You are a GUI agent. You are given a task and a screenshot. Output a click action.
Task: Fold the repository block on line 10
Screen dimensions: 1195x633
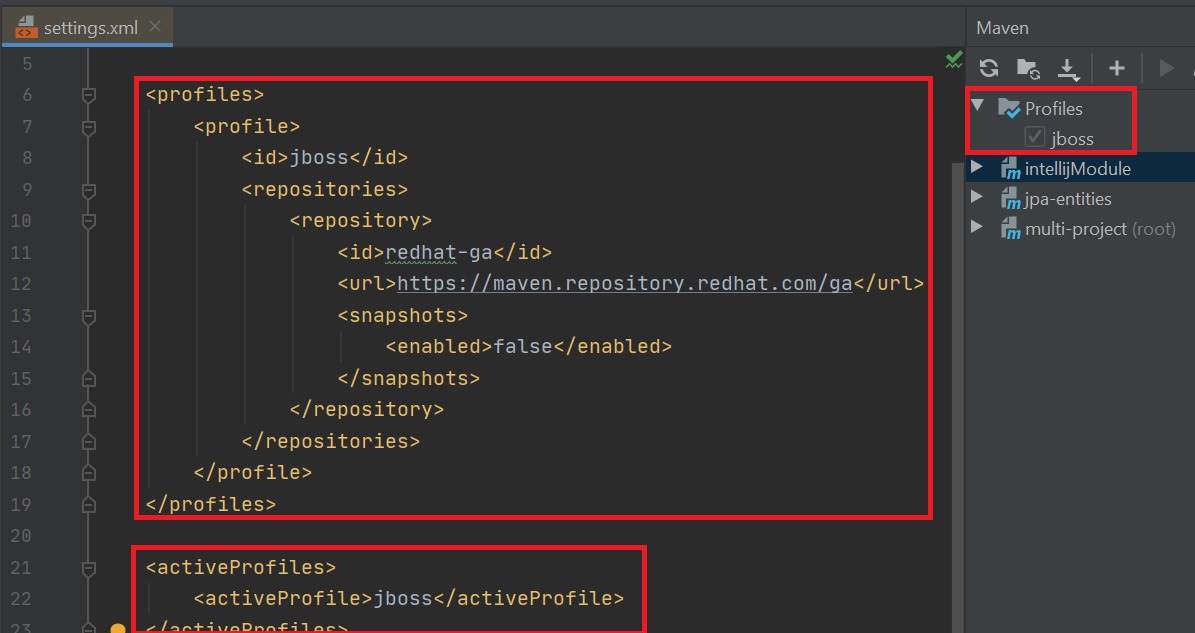coord(89,221)
